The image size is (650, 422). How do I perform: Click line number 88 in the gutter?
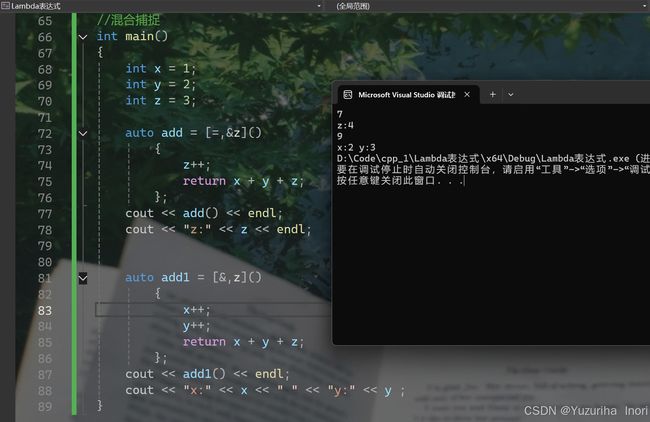(x=45, y=391)
